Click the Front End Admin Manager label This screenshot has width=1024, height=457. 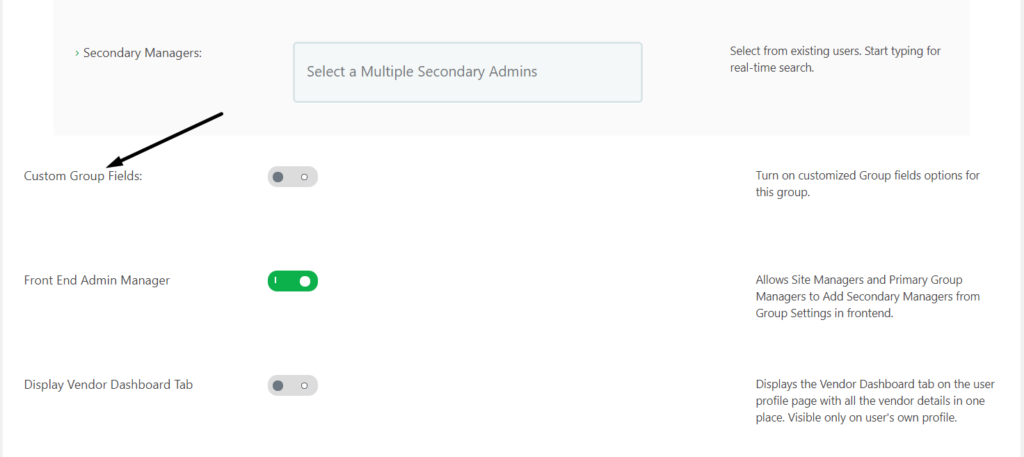(97, 280)
